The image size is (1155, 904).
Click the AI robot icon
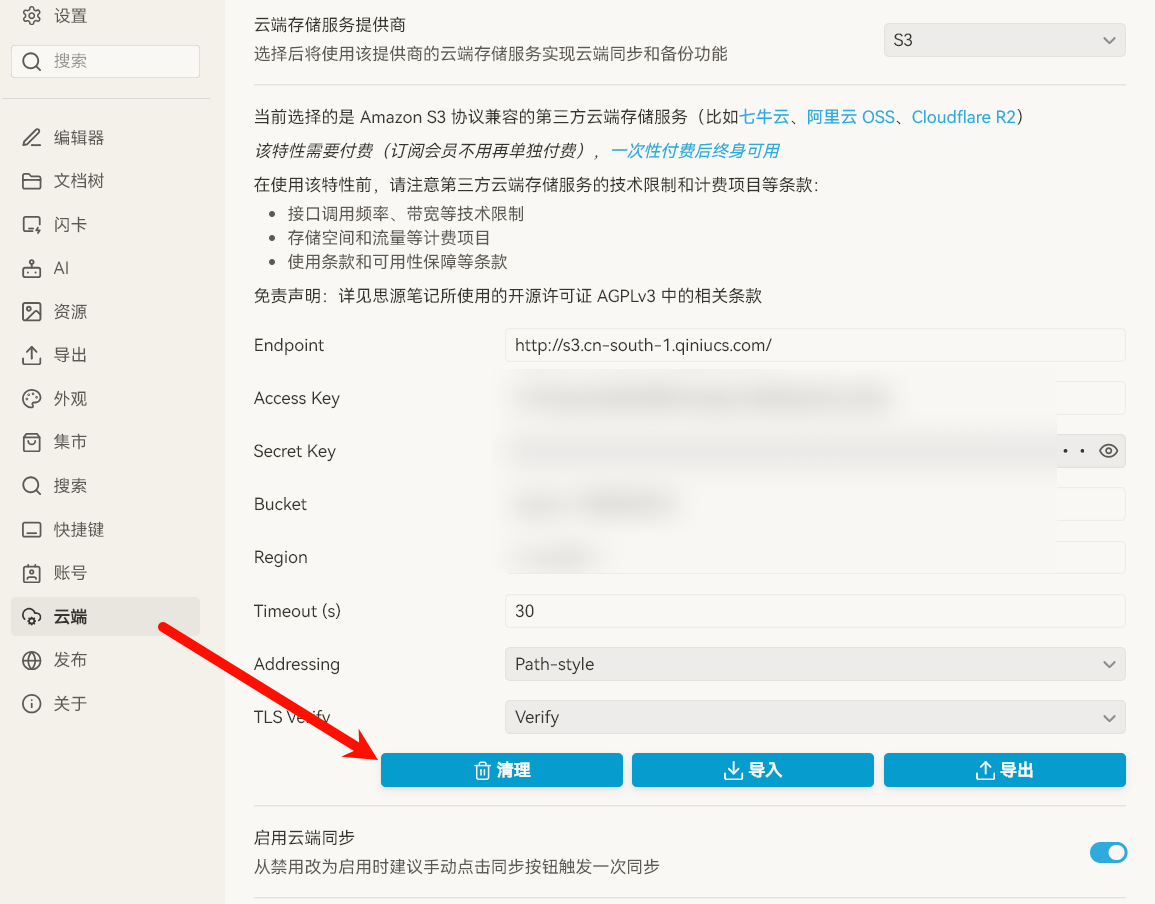point(32,268)
